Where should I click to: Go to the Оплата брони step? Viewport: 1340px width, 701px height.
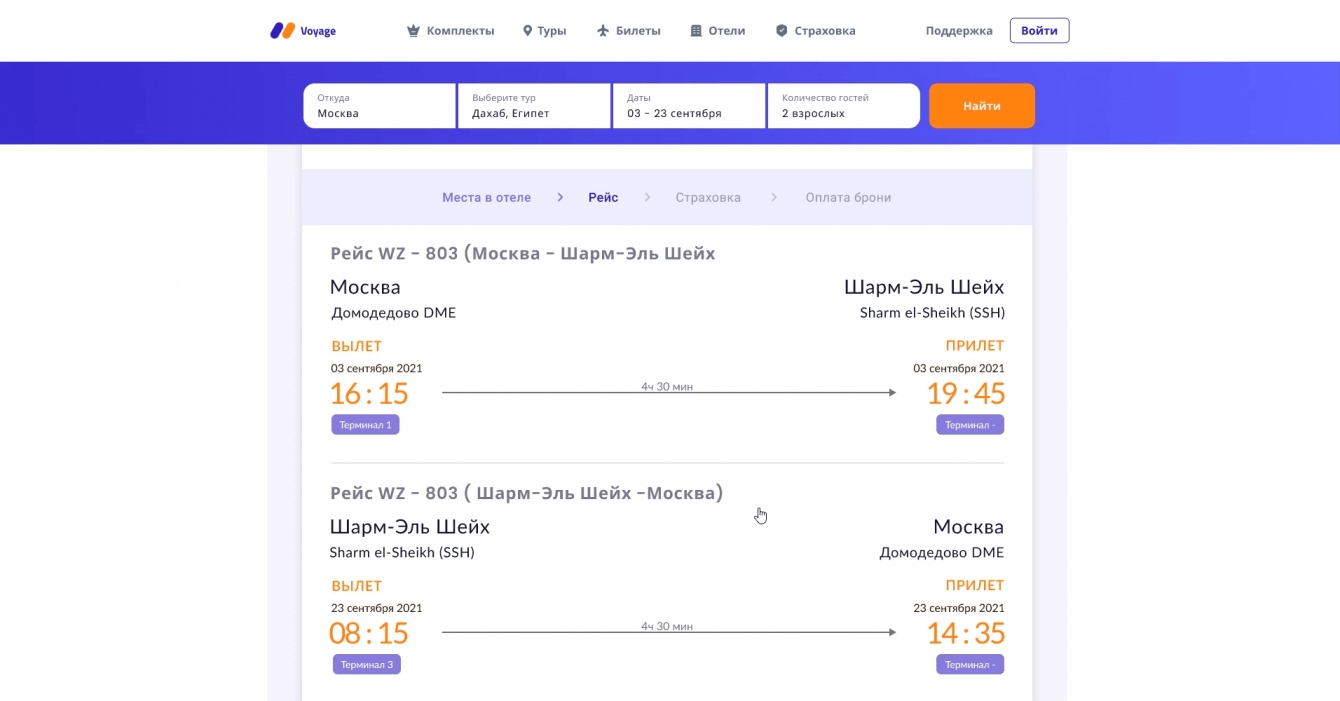pos(848,198)
